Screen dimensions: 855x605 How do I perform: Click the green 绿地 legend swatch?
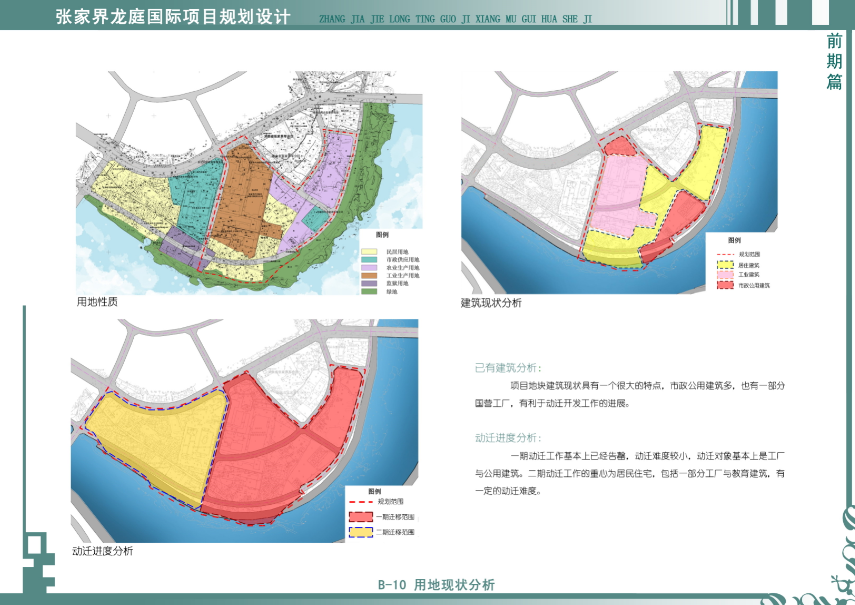369,292
